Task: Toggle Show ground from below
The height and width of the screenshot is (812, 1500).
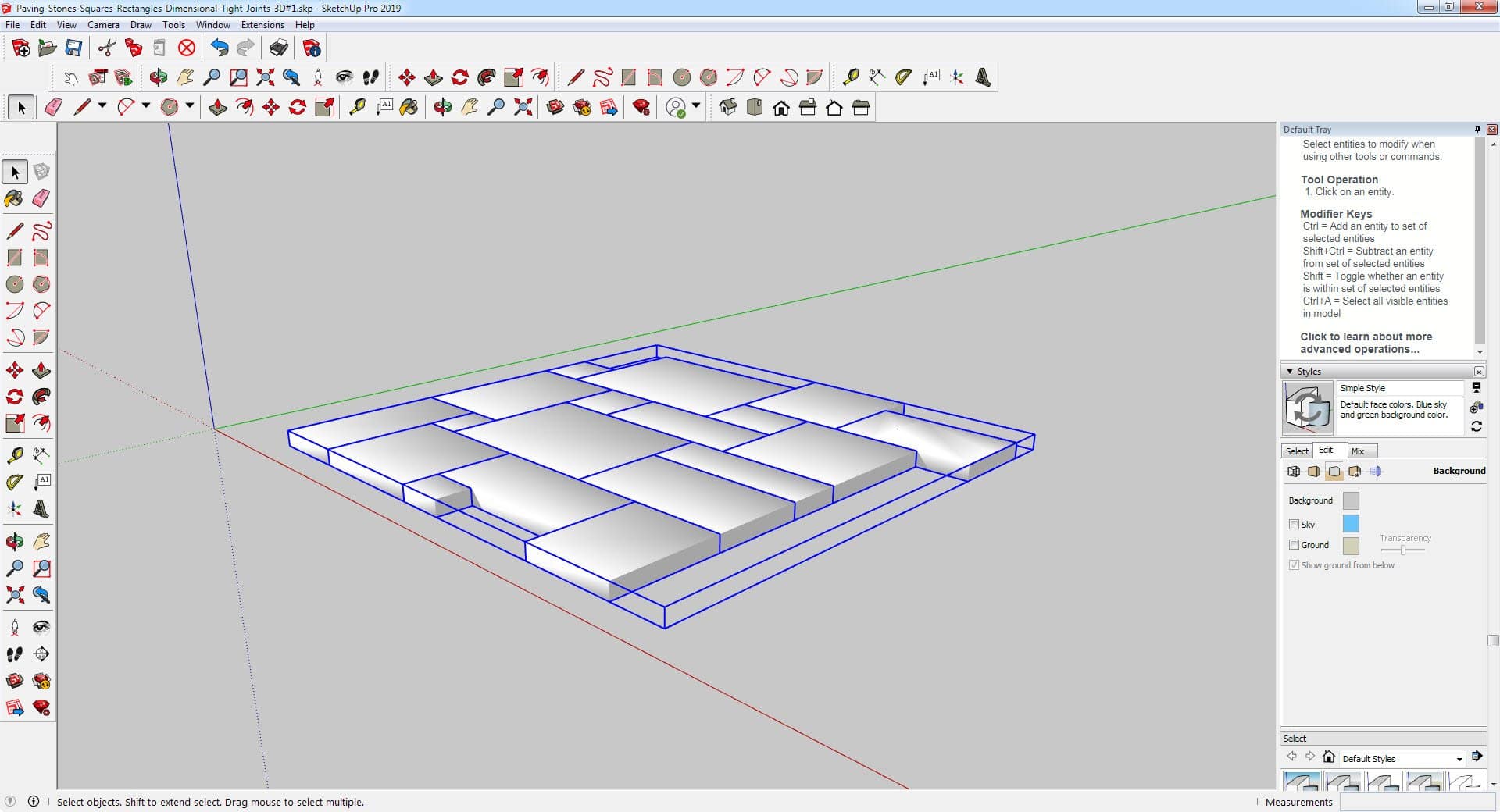Action: (x=1295, y=565)
